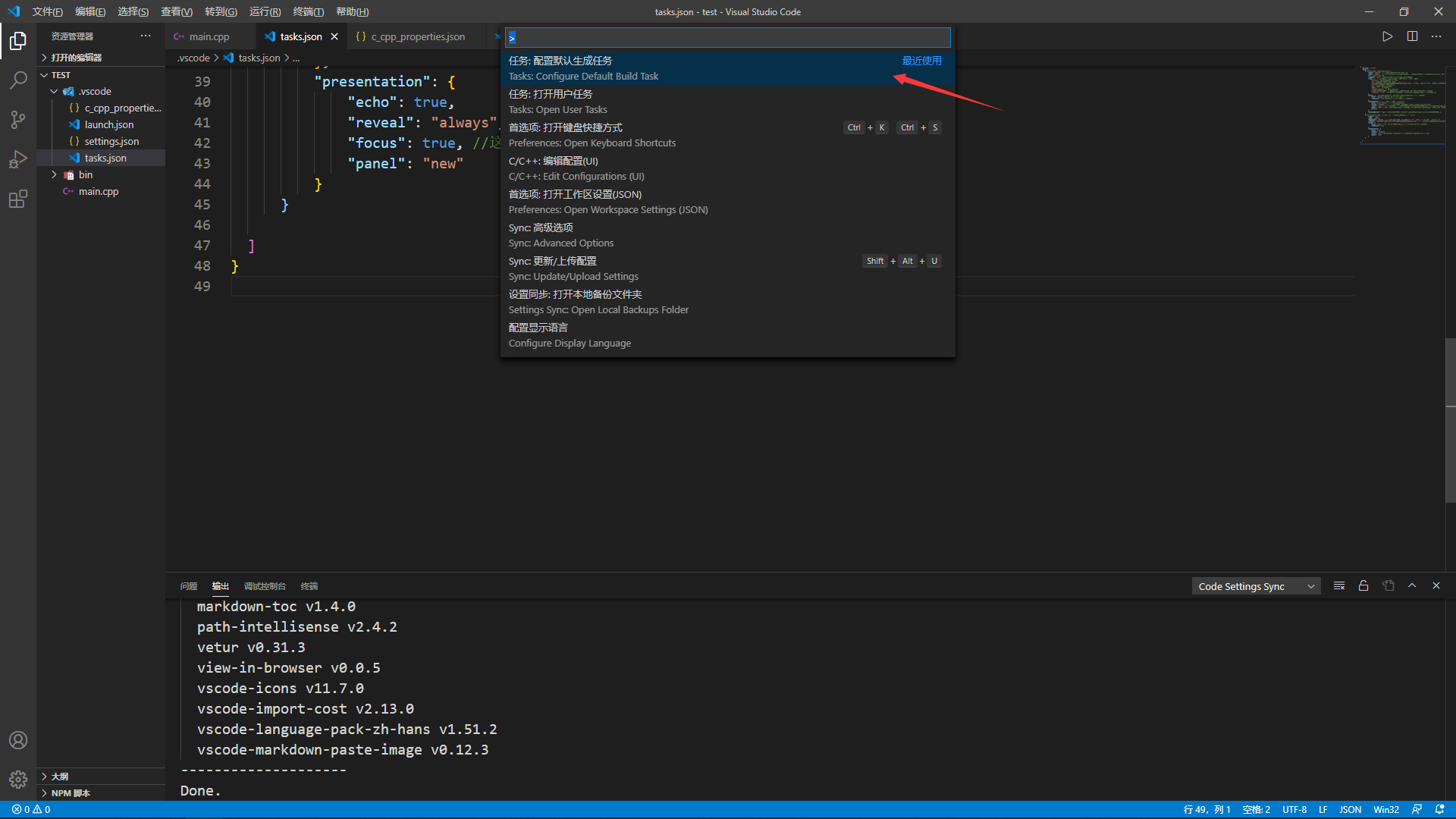
Task: Clear the output panel
Action: [x=1339, y=585]
